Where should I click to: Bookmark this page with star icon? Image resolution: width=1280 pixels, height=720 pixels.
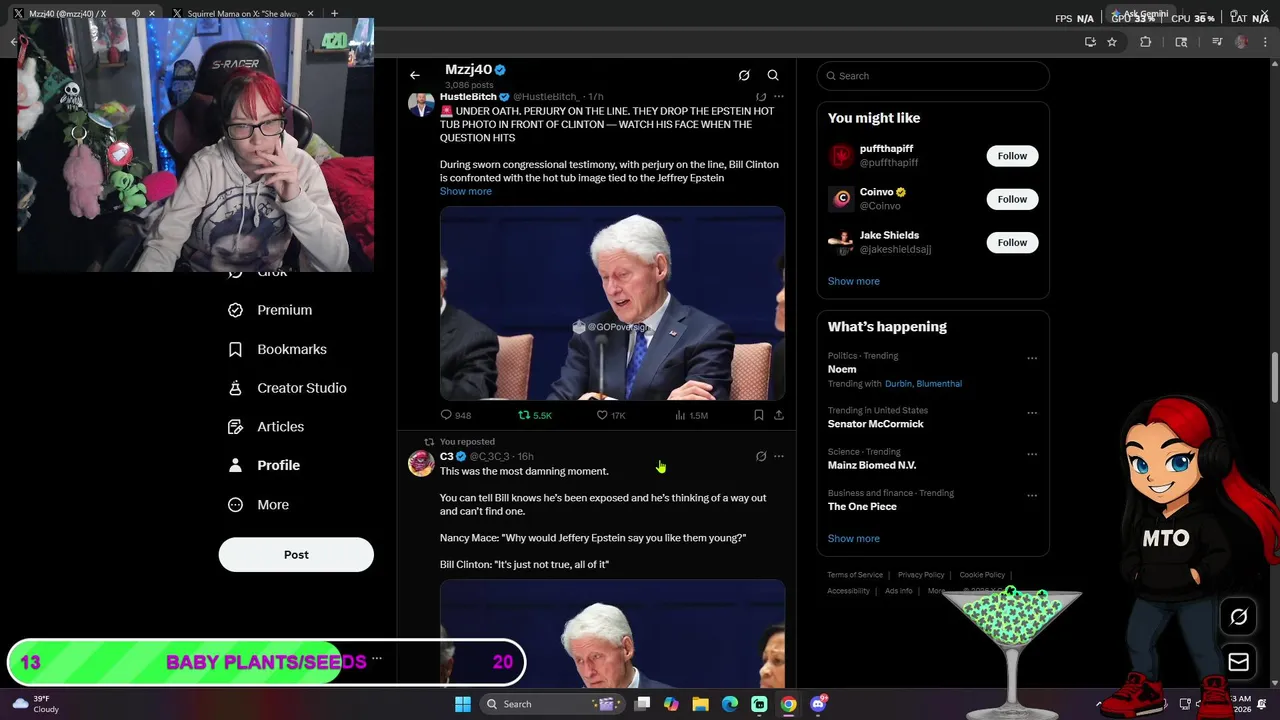tap(1112, 42)
